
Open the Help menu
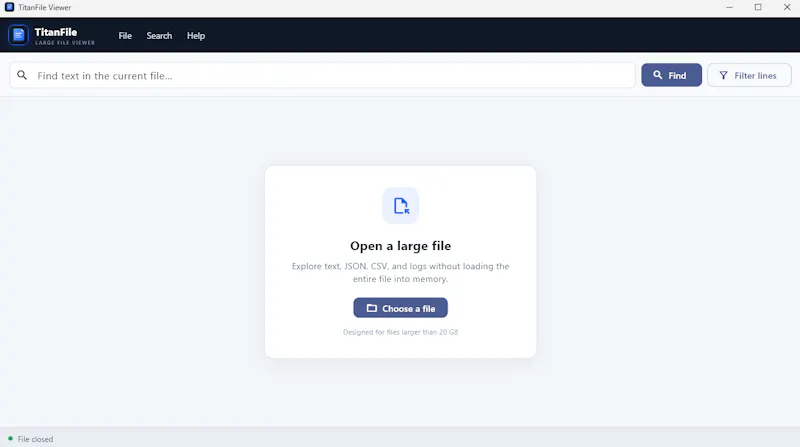tap(196, 36)
